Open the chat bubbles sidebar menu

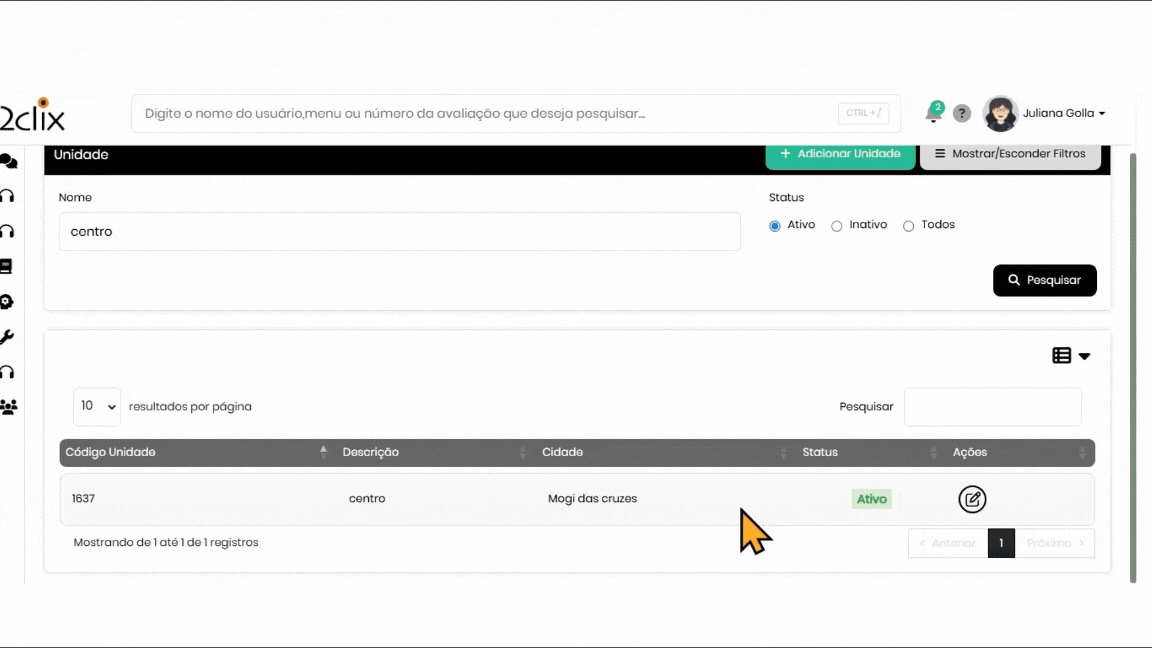tap(9, 161)
